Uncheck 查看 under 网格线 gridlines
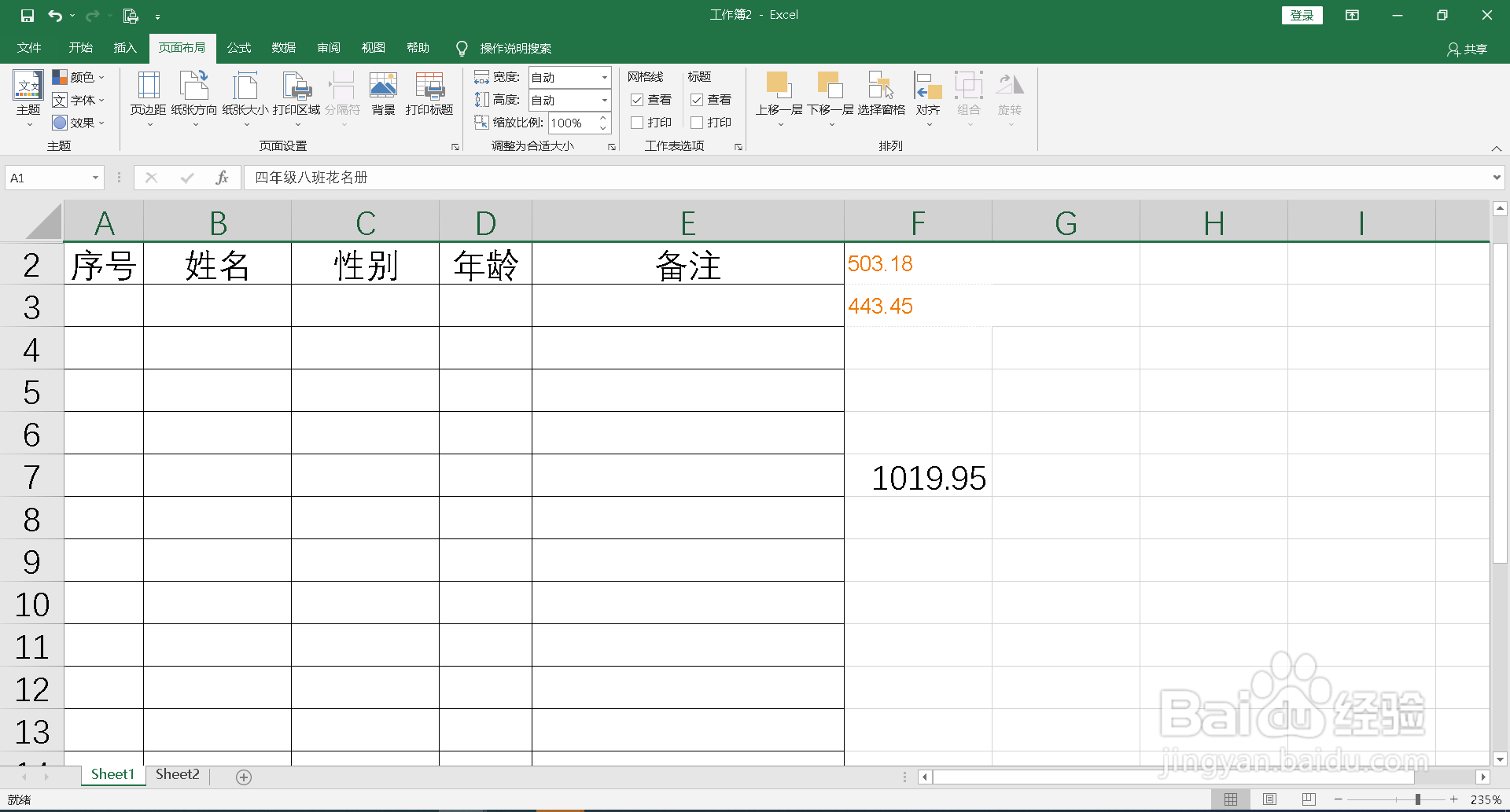Viewport: 1510px width, 812px height. 637,100
